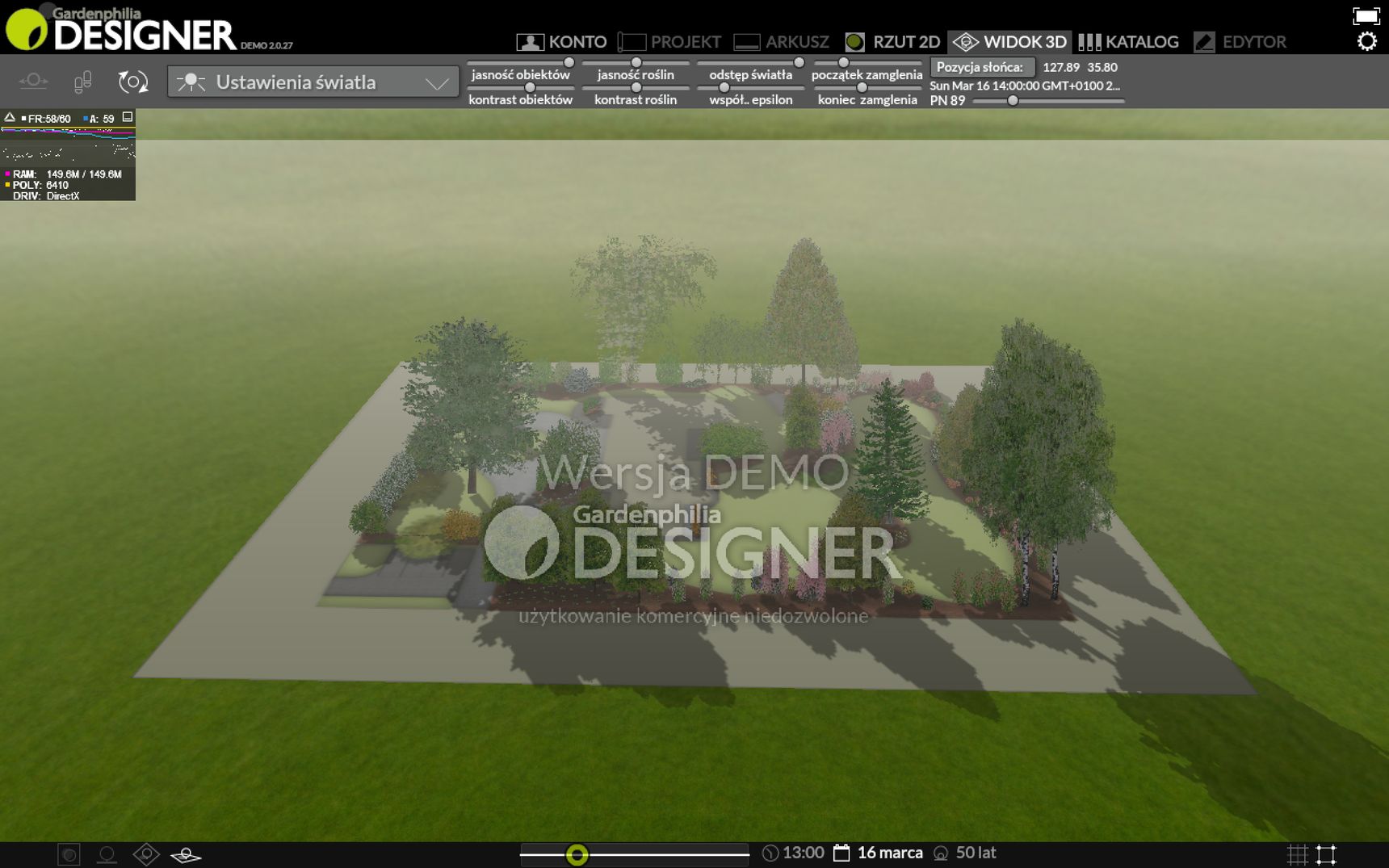Click sun azimuth value 127.89
1389x868 pixels.
coord(1061,67)
